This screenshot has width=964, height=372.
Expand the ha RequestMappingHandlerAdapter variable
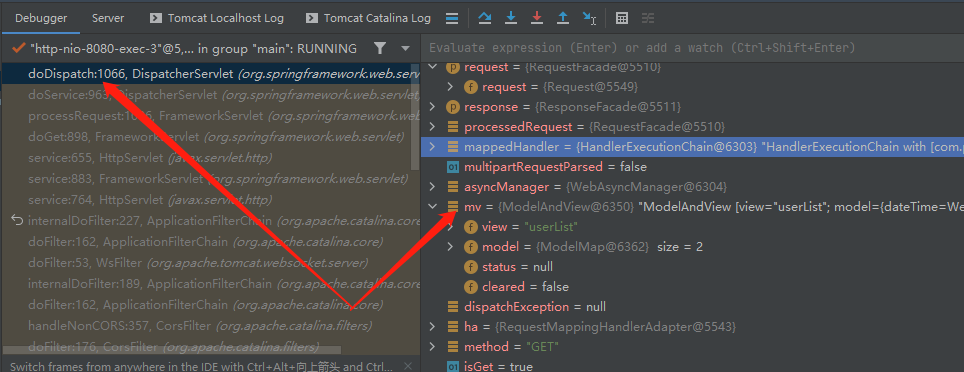point(433,326)
